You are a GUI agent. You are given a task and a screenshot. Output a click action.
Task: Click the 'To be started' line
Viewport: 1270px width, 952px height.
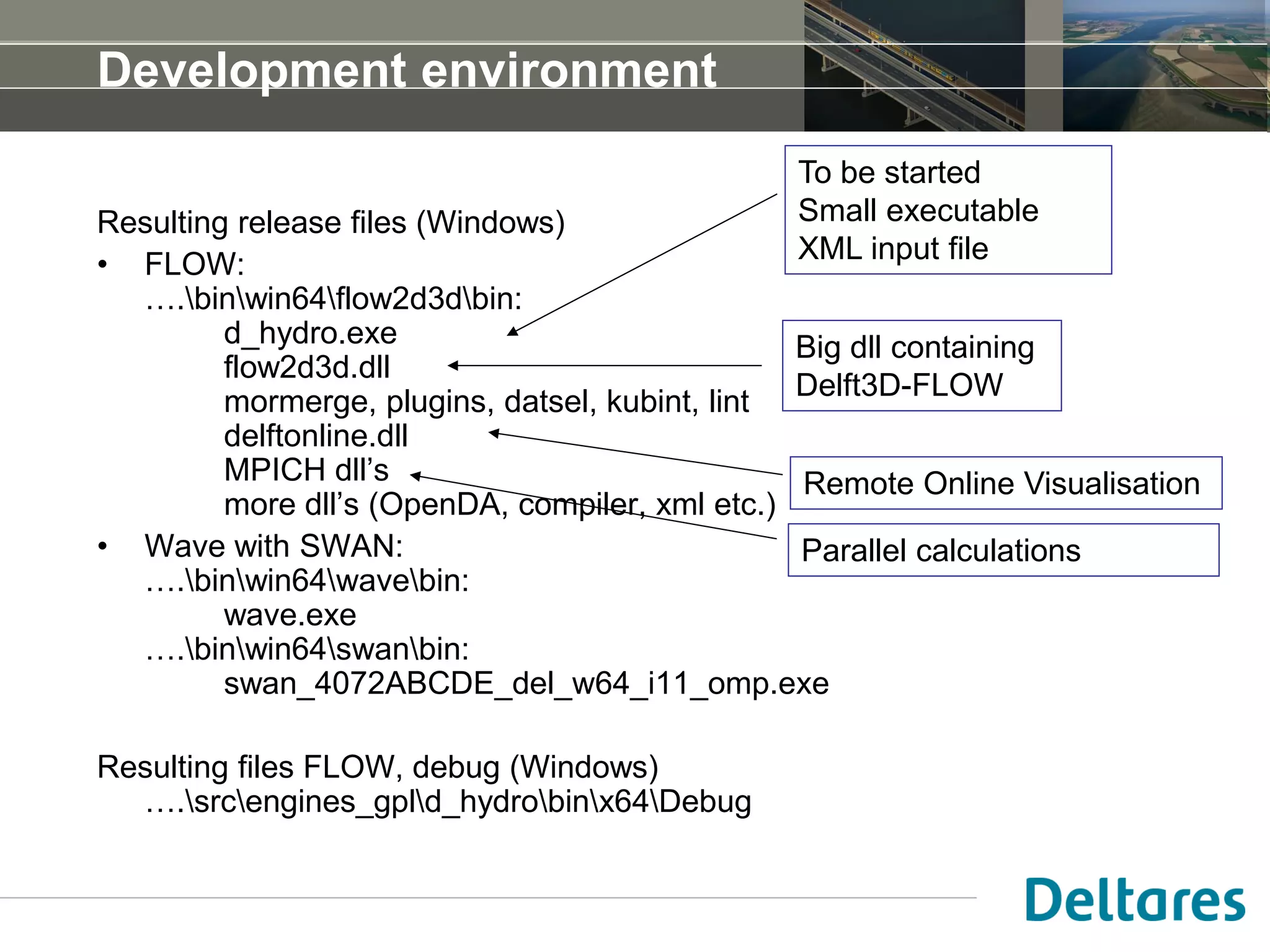click(889, 172)
